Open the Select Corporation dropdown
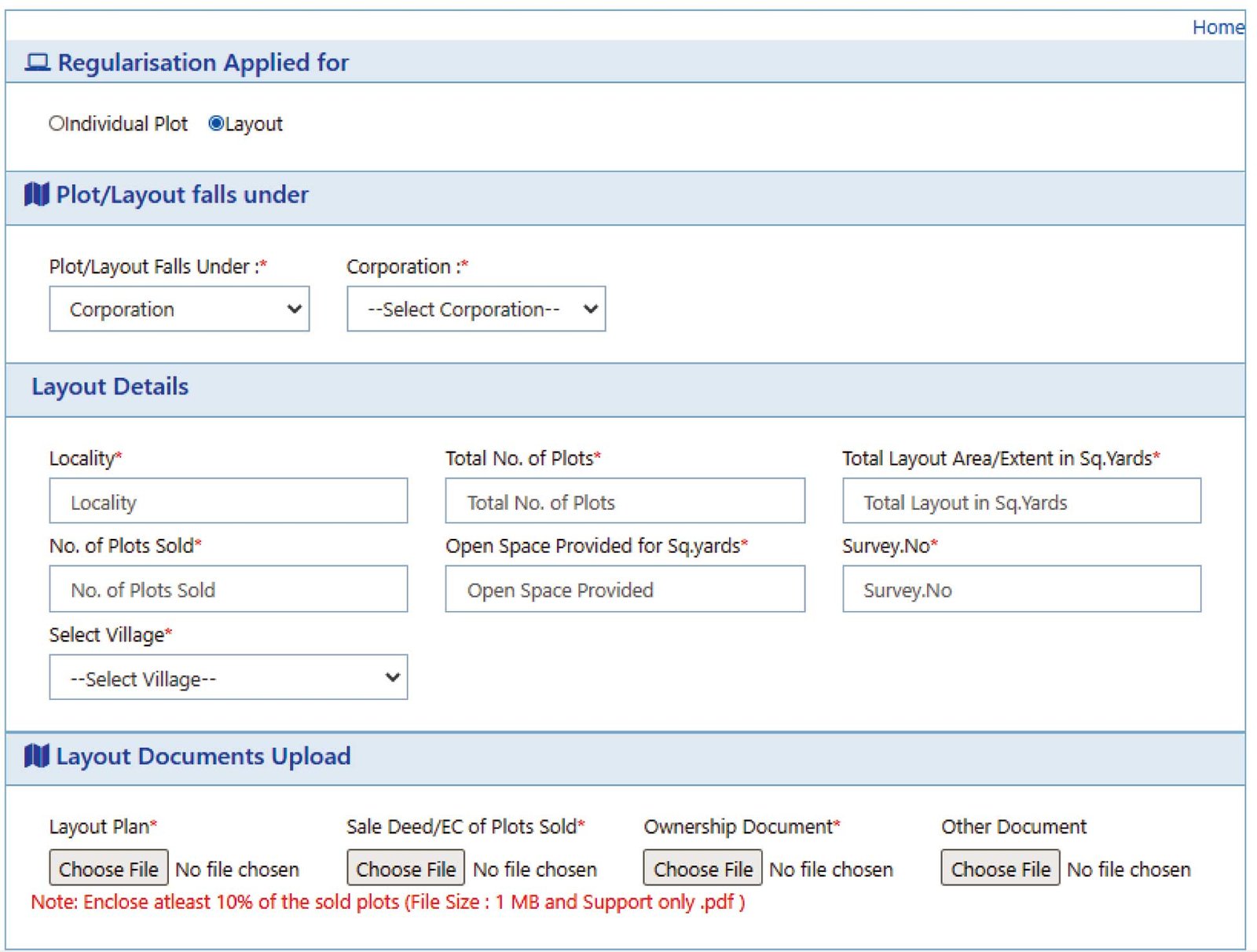Image resolution: width=1257 pixels, height=952 pixels. (x=475, y=309)
